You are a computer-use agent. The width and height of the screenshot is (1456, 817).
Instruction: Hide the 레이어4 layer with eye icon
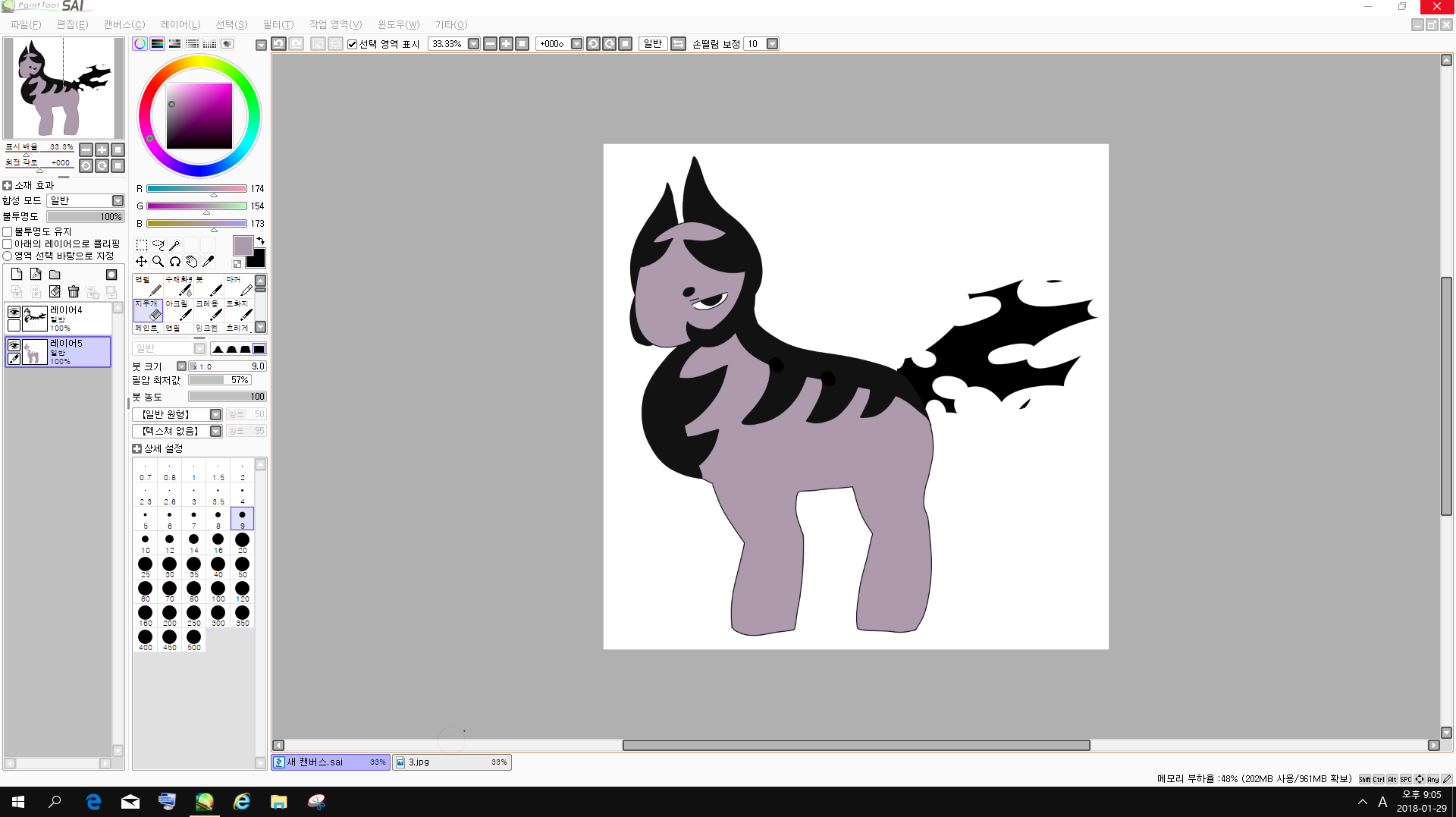[x=14, y=312]
